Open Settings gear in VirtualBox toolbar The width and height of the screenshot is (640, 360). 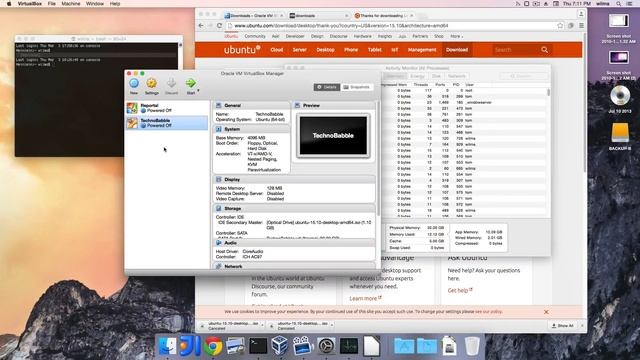[x=151, y=84]
